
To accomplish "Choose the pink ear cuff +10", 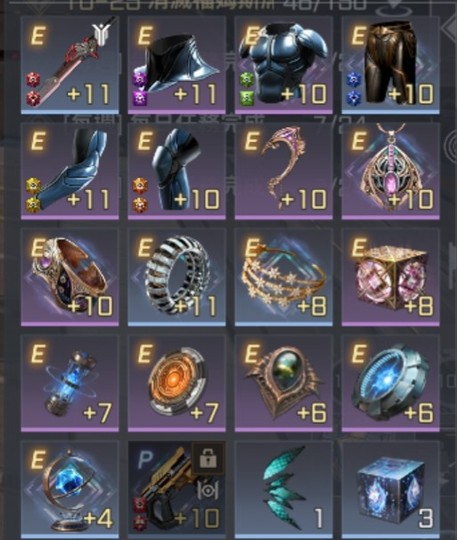I will (x=284, y=171).
